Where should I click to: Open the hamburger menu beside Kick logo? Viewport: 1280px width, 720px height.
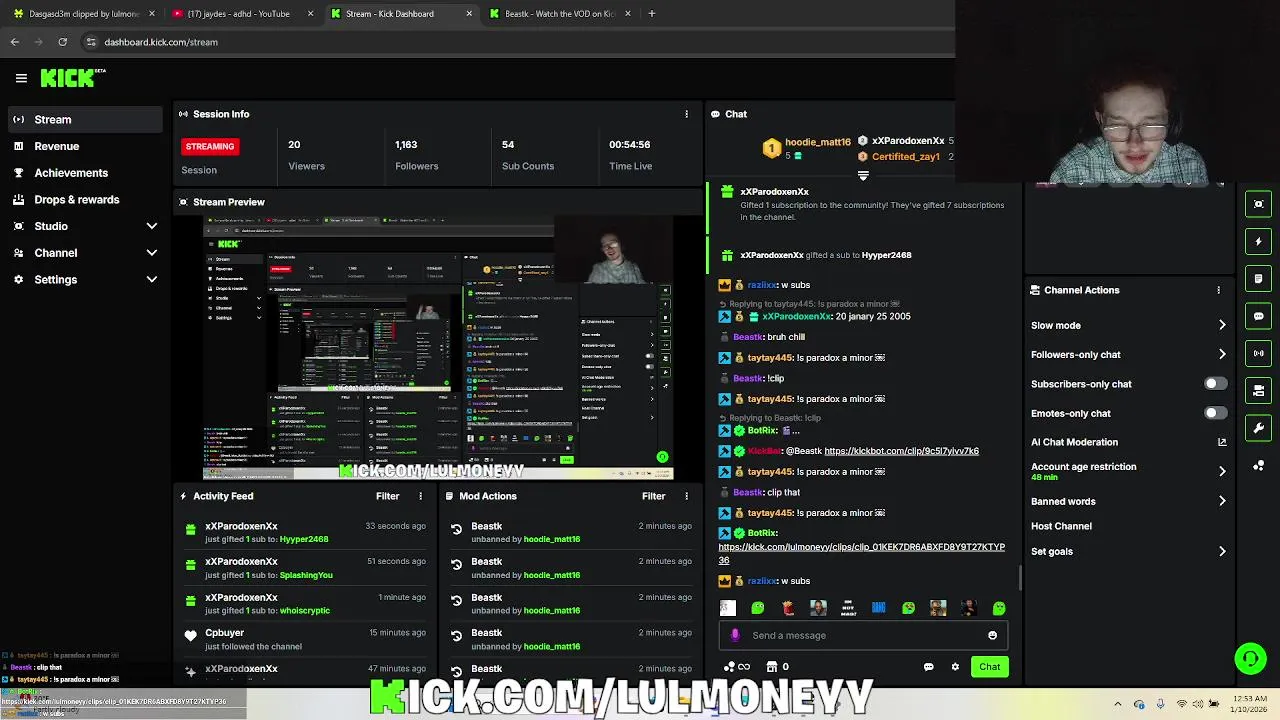[x=21, y=78]
